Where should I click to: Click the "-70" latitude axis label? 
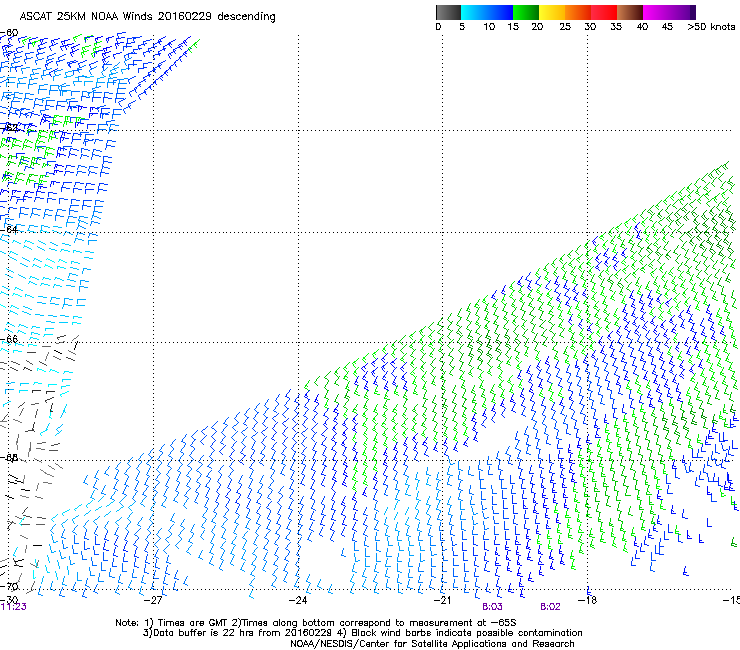pyautogui.click(x=9, y=587)
